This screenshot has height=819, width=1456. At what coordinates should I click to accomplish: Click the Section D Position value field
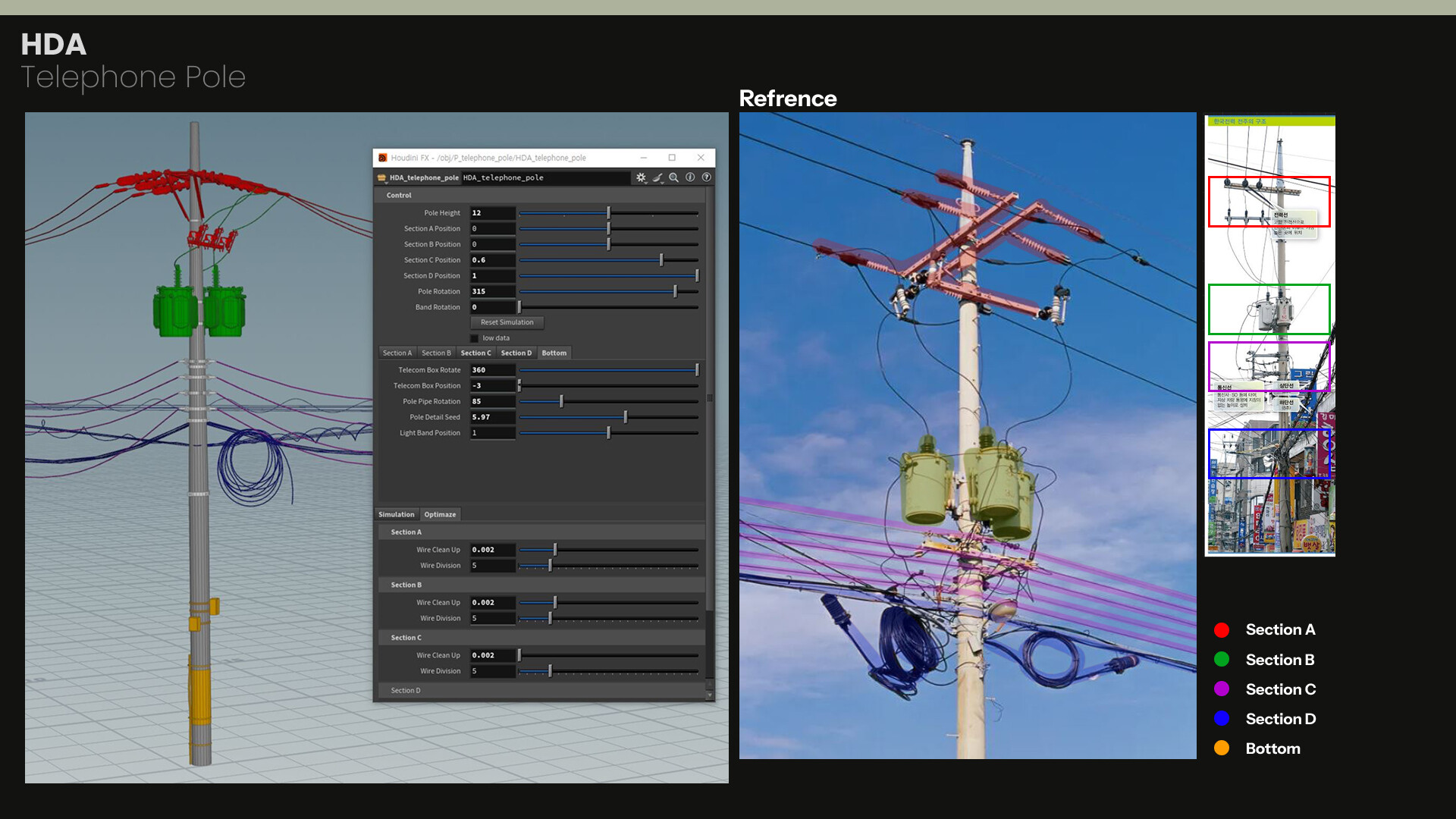coord(493,276)
